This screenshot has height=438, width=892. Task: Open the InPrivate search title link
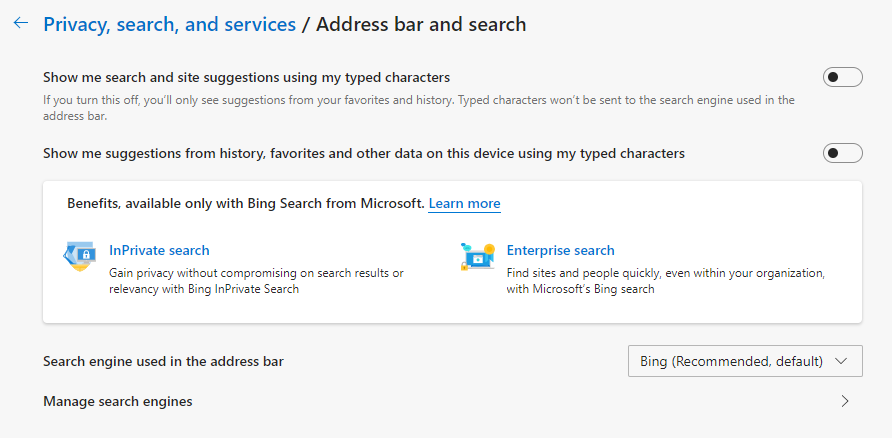click(159, 251)
